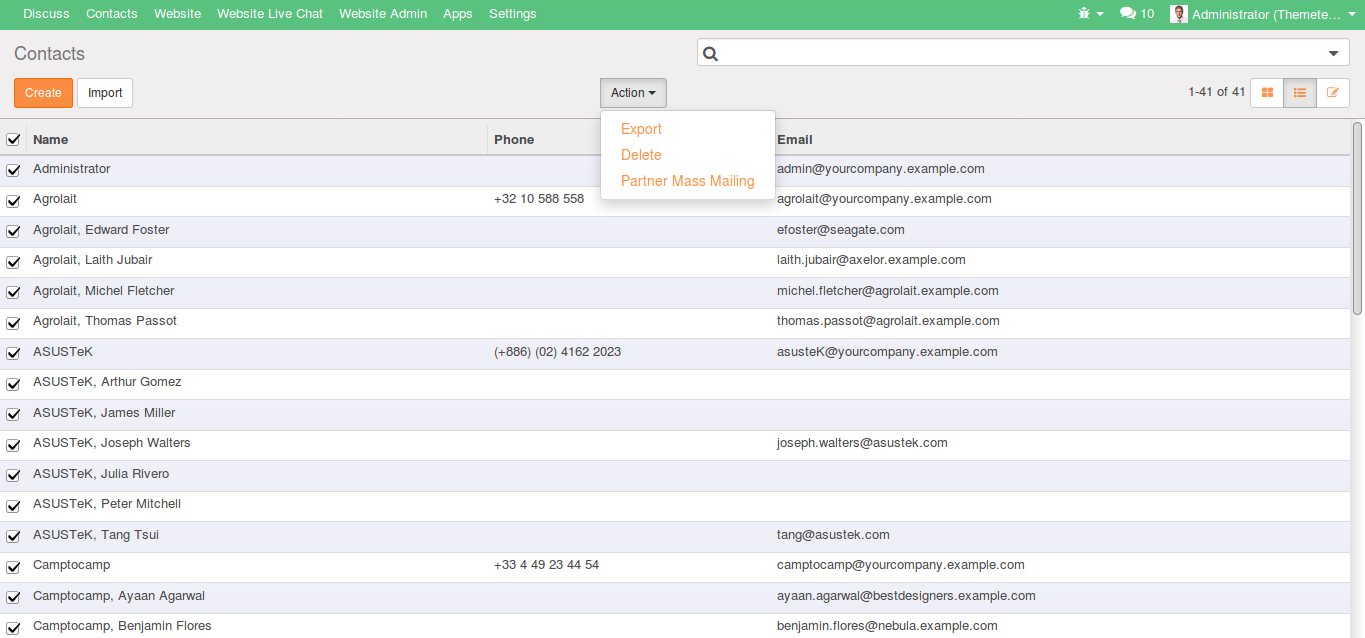Screen dimensions: 1365x638
Task: Switch to List view icon
Action: (x=1300, y=93)
